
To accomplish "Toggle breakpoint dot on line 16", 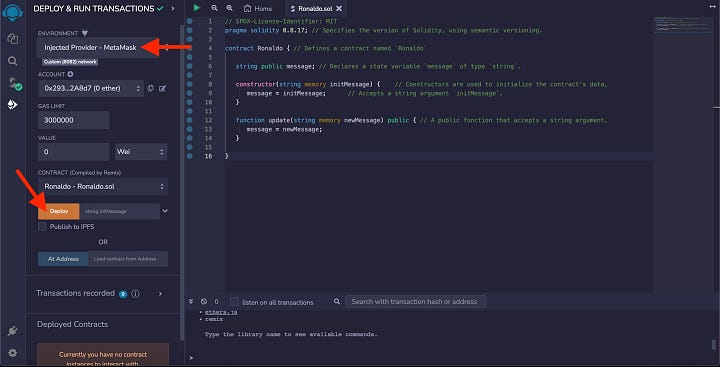I will [189, 156].
